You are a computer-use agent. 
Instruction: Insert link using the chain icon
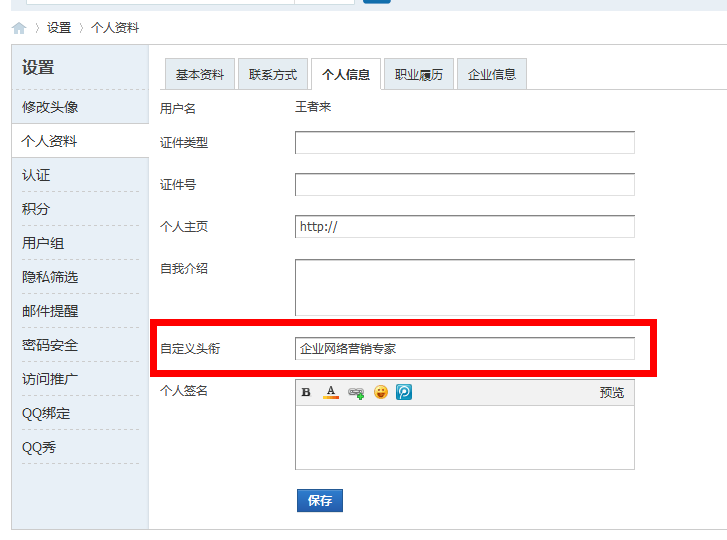click(x=356, y=393)
